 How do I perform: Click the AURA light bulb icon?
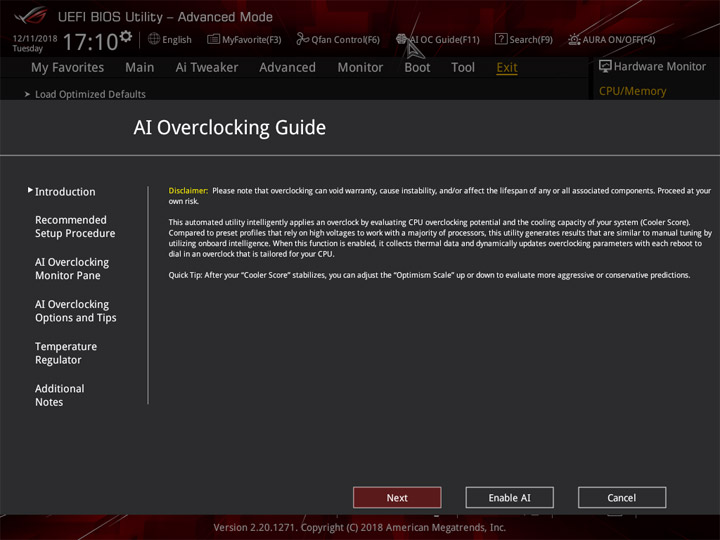pos(574,39)
